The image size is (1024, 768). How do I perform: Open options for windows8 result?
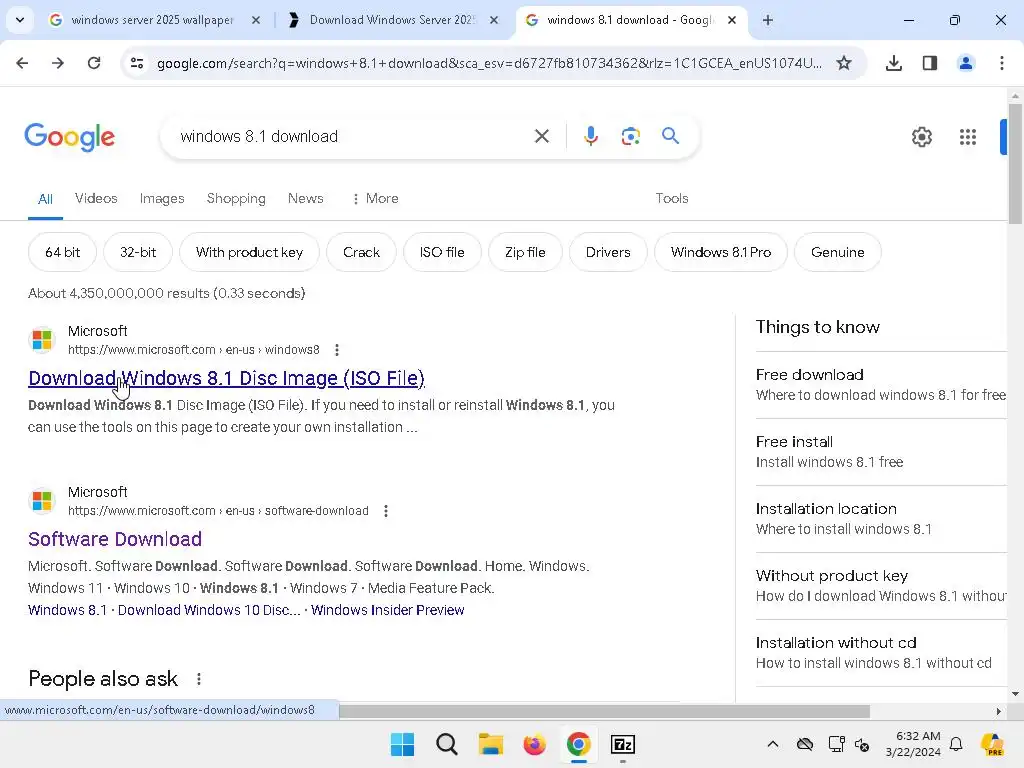click(337, 350)
